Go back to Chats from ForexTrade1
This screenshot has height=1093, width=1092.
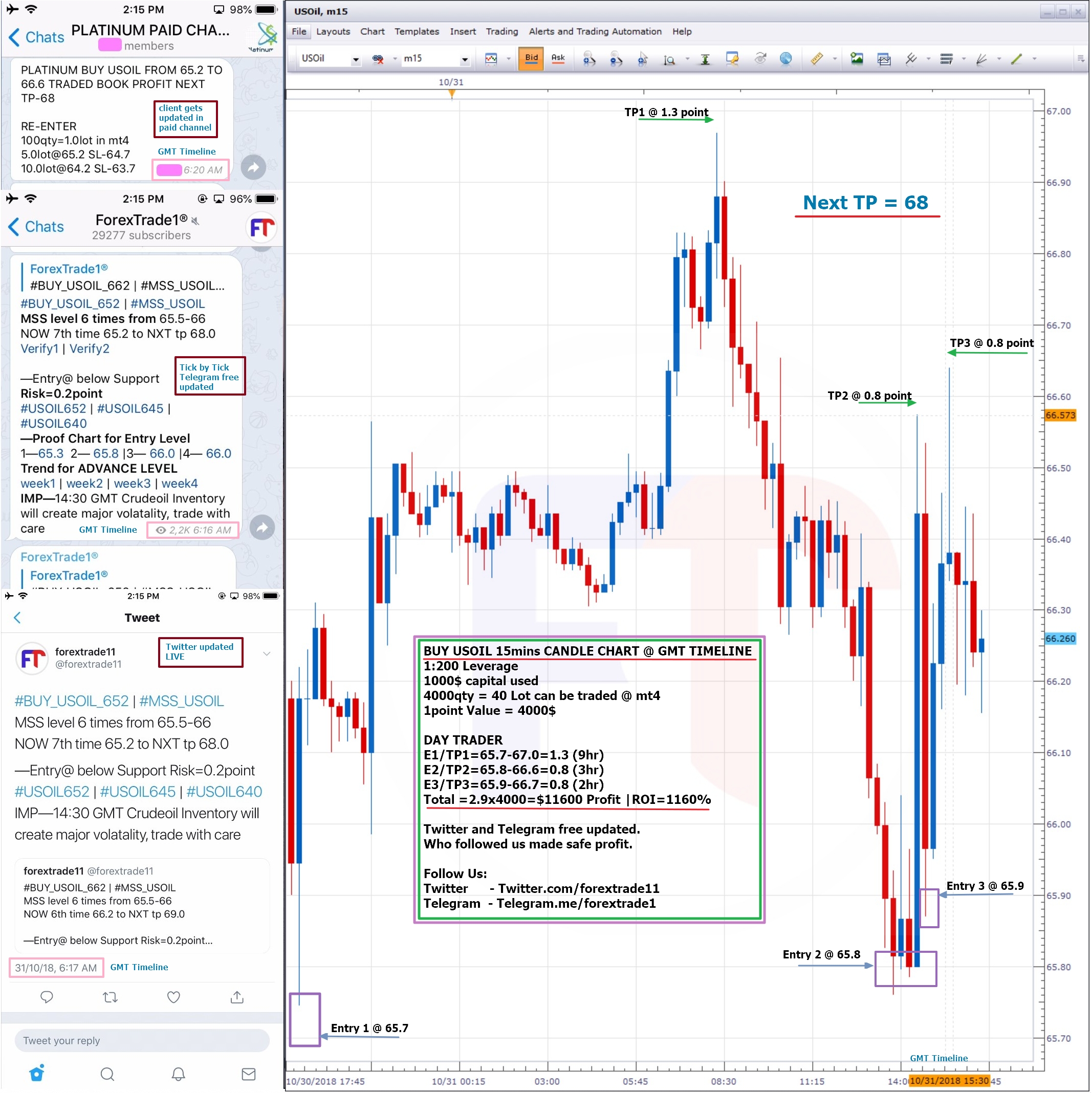tap(36, 227)
